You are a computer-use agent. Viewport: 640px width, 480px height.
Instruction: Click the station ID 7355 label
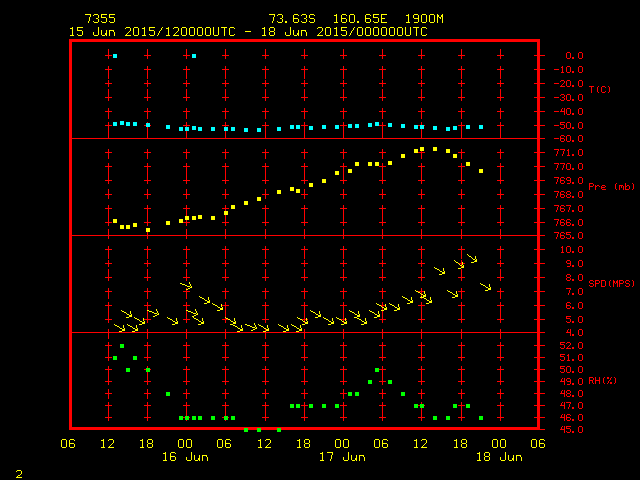(99, 19)
